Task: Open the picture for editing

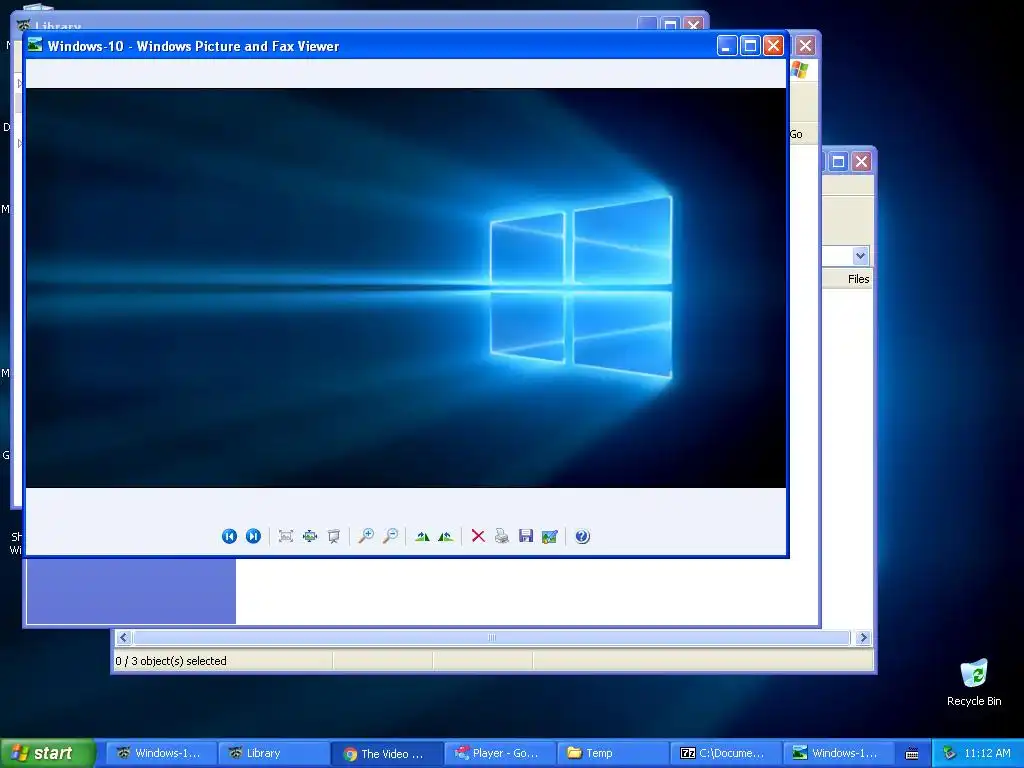Action: (550, 536)
